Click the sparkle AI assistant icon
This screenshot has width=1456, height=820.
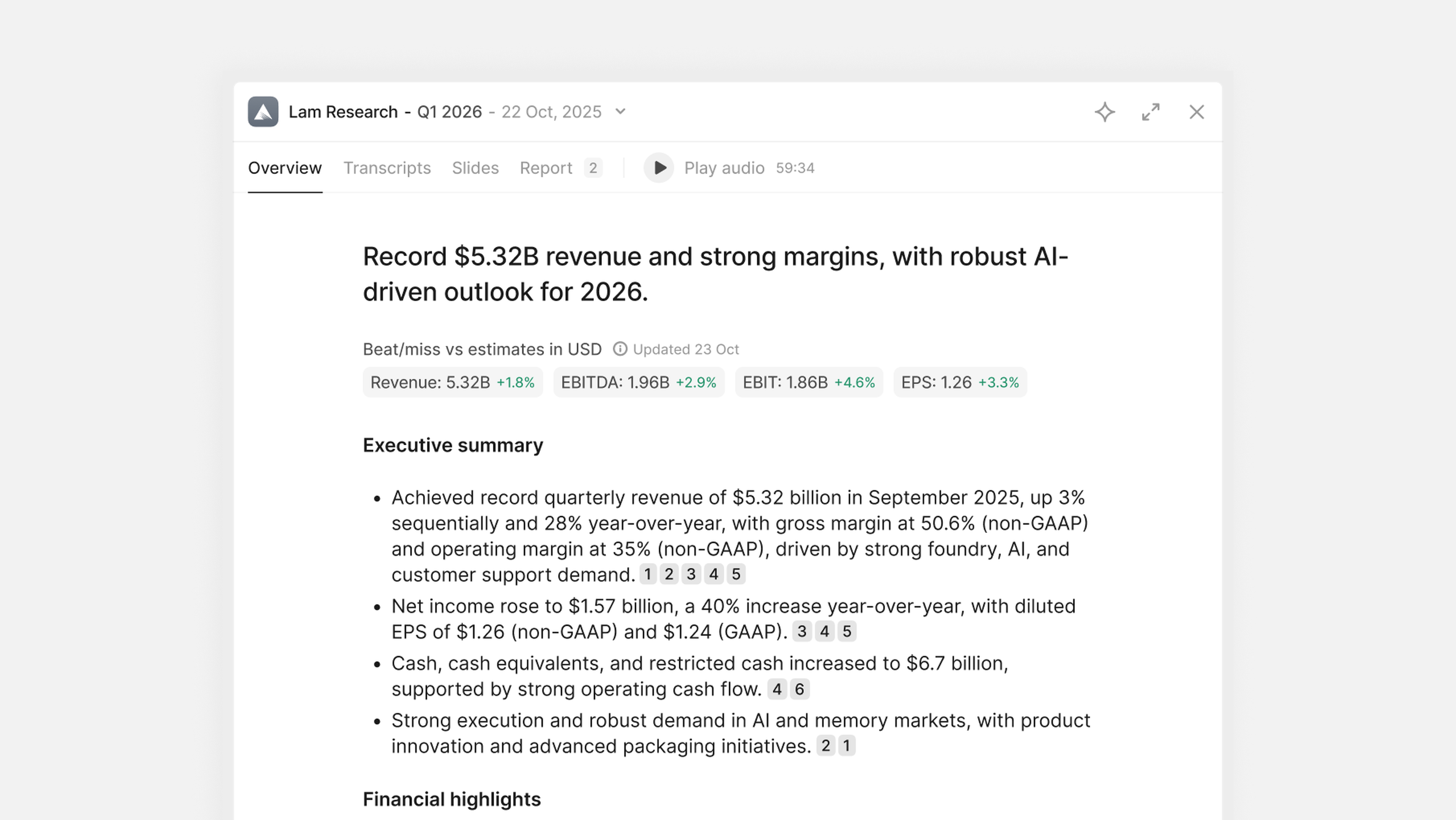point(1105,112)
